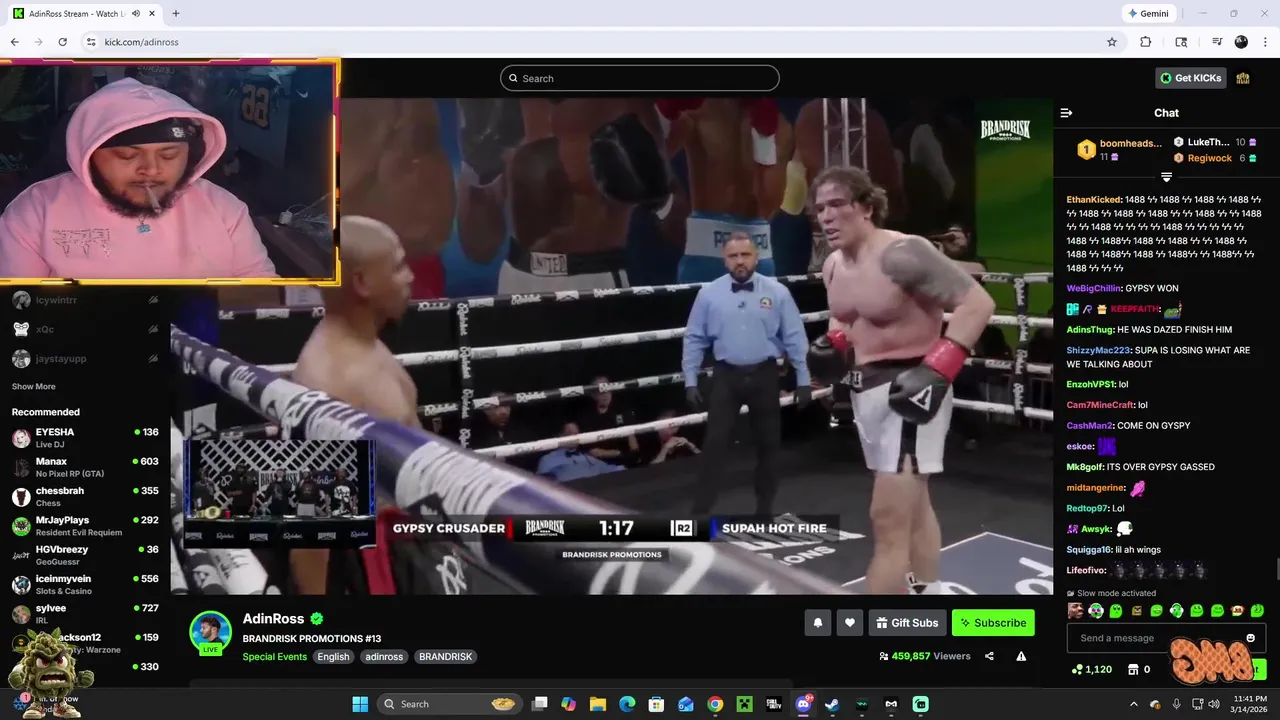
Task: Open Minecraft from taskbar
Action: (x=744, y=704)
